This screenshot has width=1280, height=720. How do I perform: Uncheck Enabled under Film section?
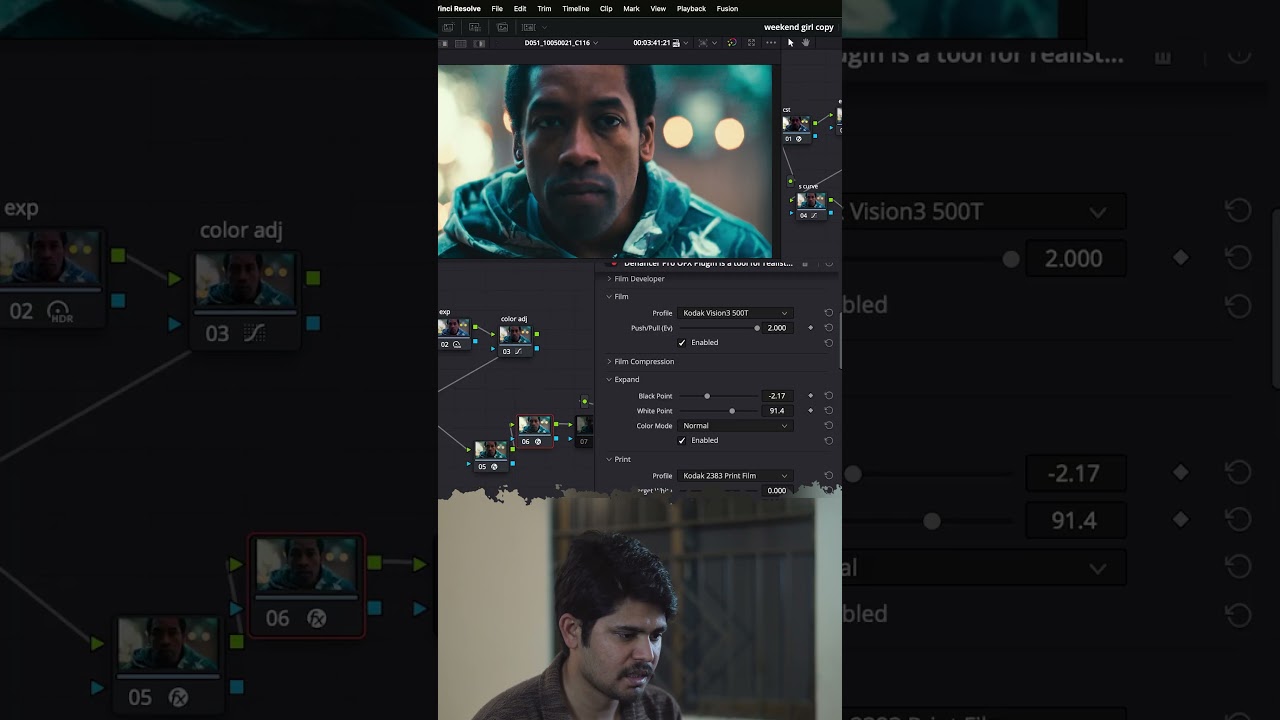pyautogui.click(x=682, y=342)
